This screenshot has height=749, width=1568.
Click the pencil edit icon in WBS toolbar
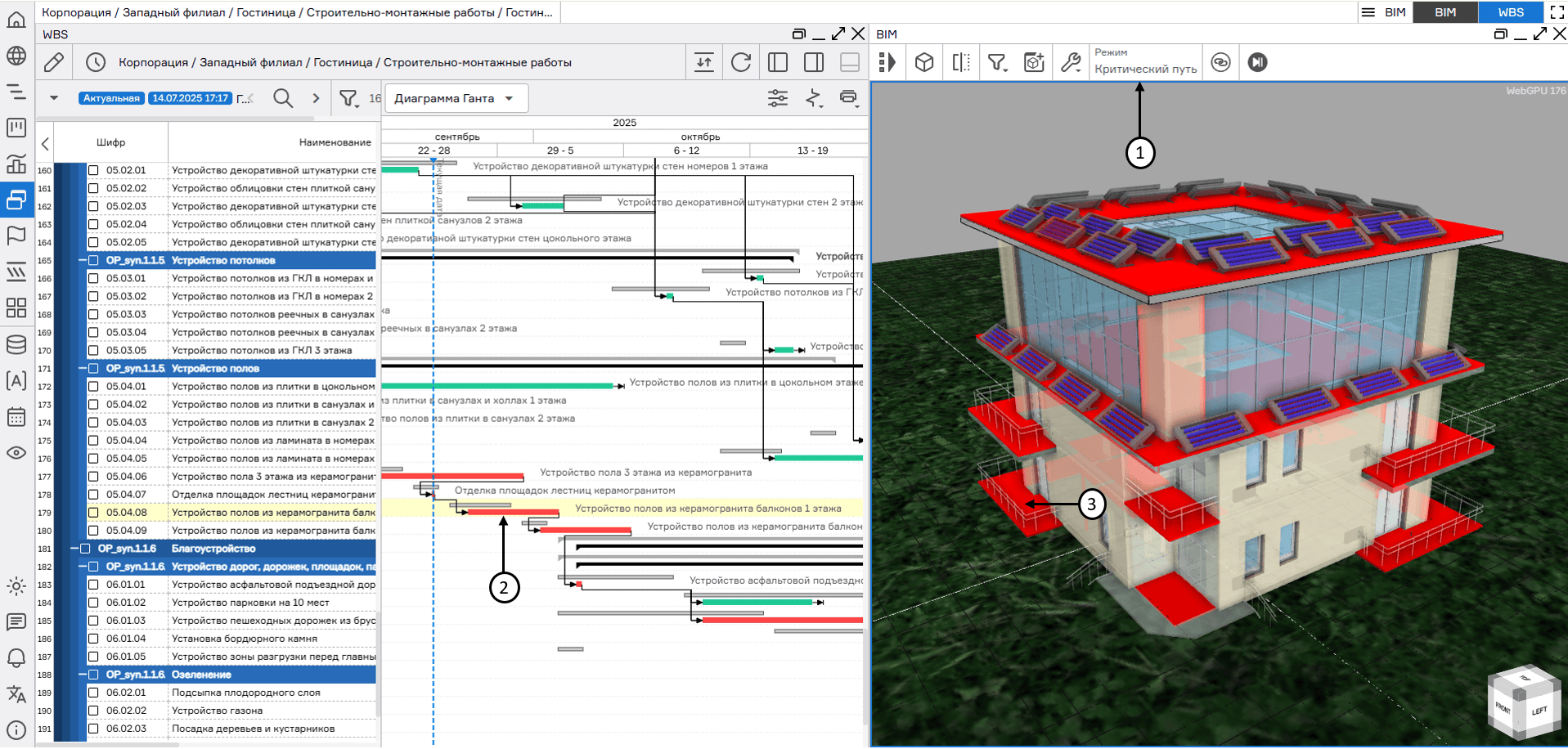(x=54, y=62)
